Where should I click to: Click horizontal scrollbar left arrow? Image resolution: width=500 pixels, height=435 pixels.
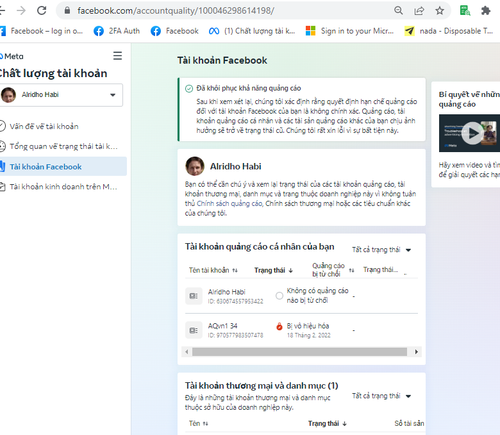(187, 352)
